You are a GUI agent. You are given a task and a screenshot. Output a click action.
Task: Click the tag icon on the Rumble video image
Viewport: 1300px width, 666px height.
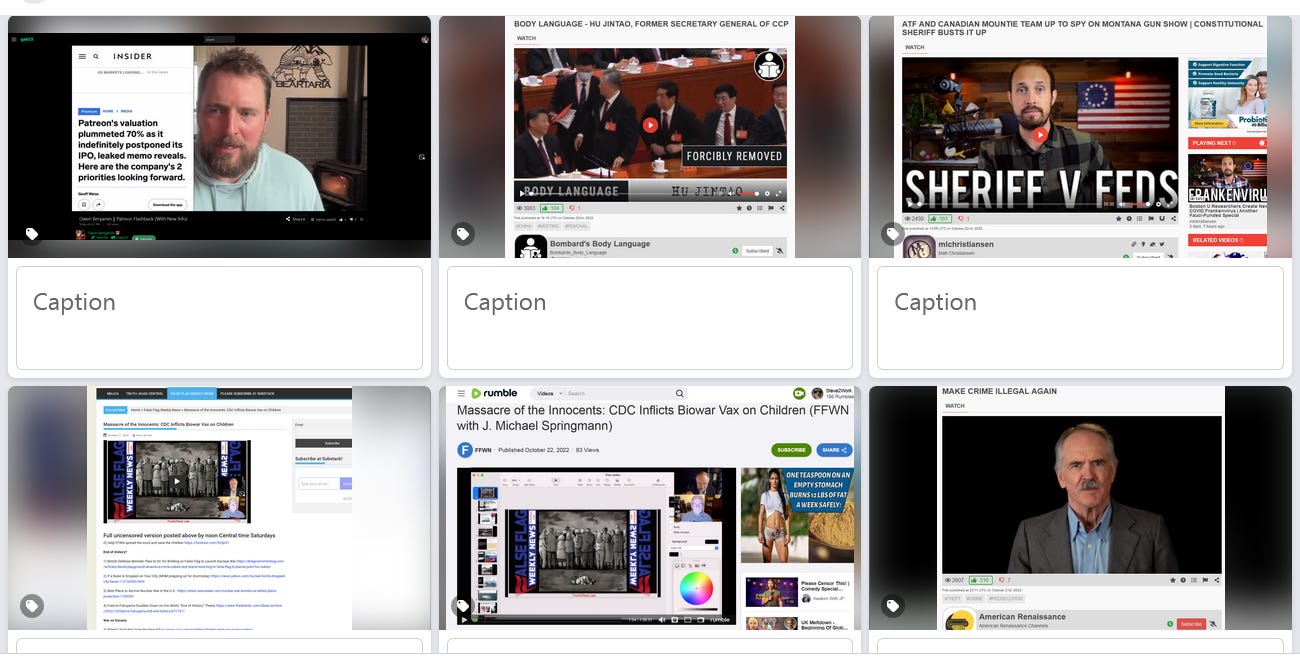tap(463, 606)
